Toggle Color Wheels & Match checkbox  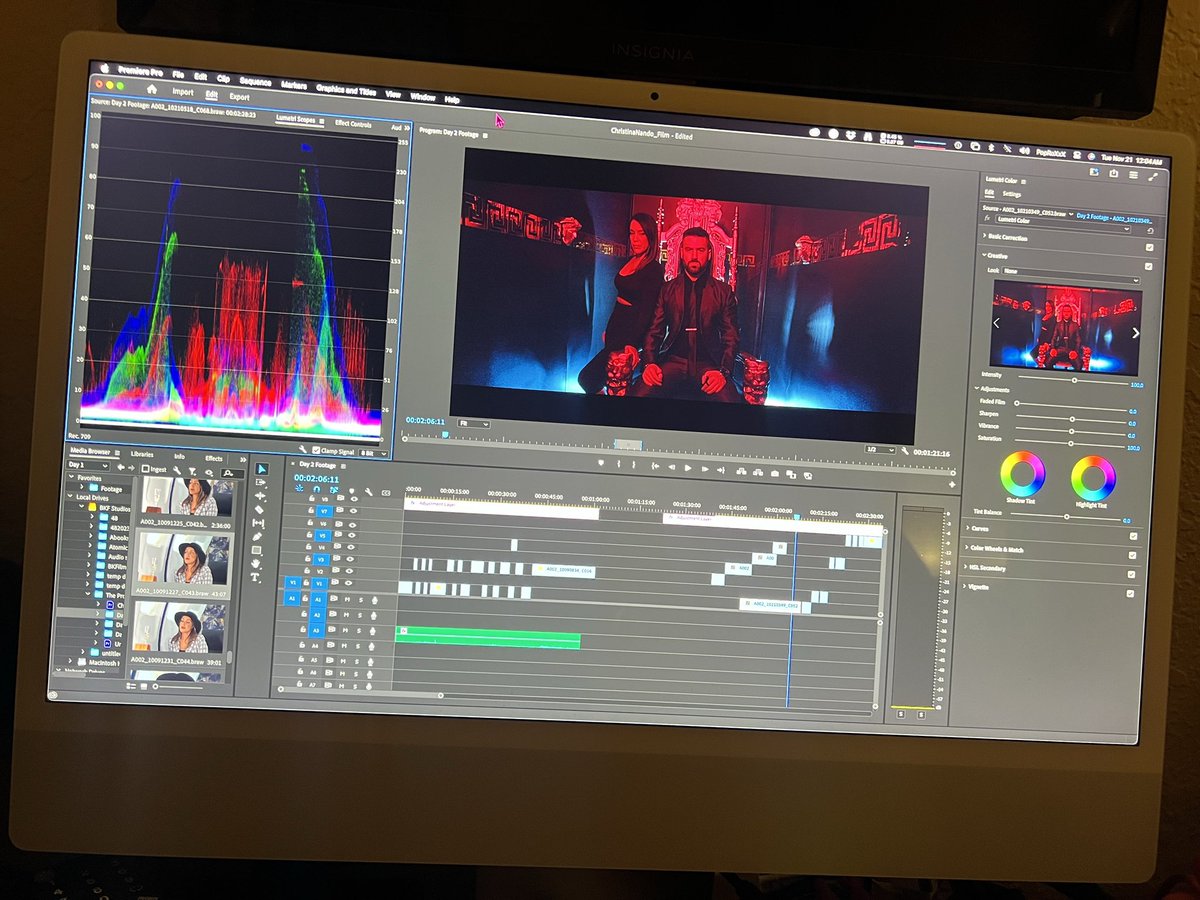(1132, 555)
